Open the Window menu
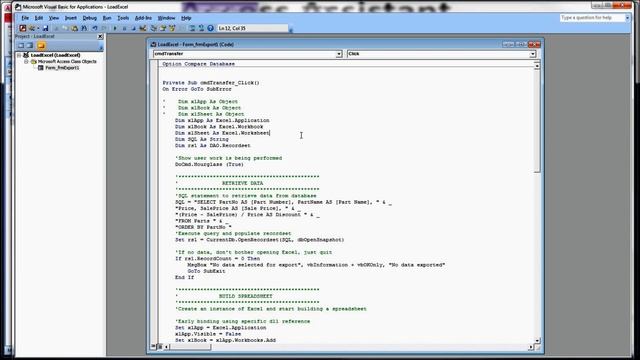The width and height of the screenshot is (640, 360). [x=166, y=18]
